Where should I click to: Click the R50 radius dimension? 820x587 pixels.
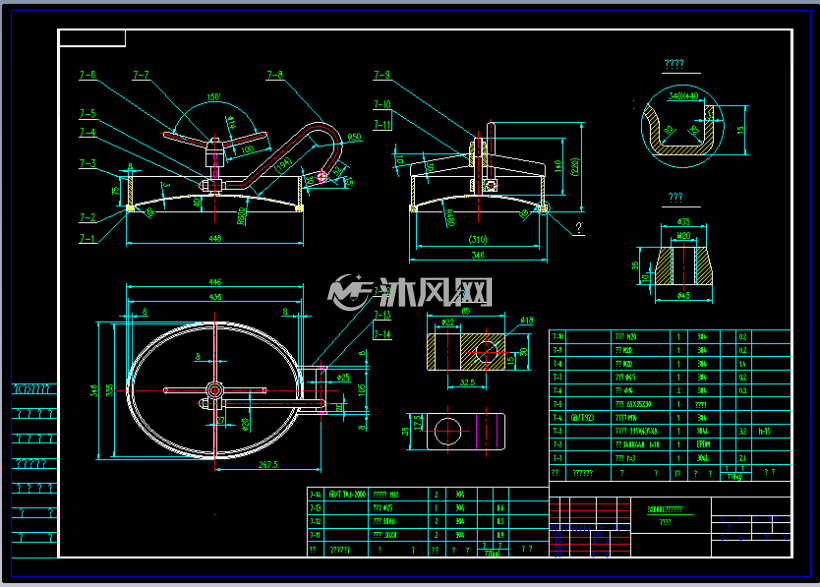pos(354,137)
